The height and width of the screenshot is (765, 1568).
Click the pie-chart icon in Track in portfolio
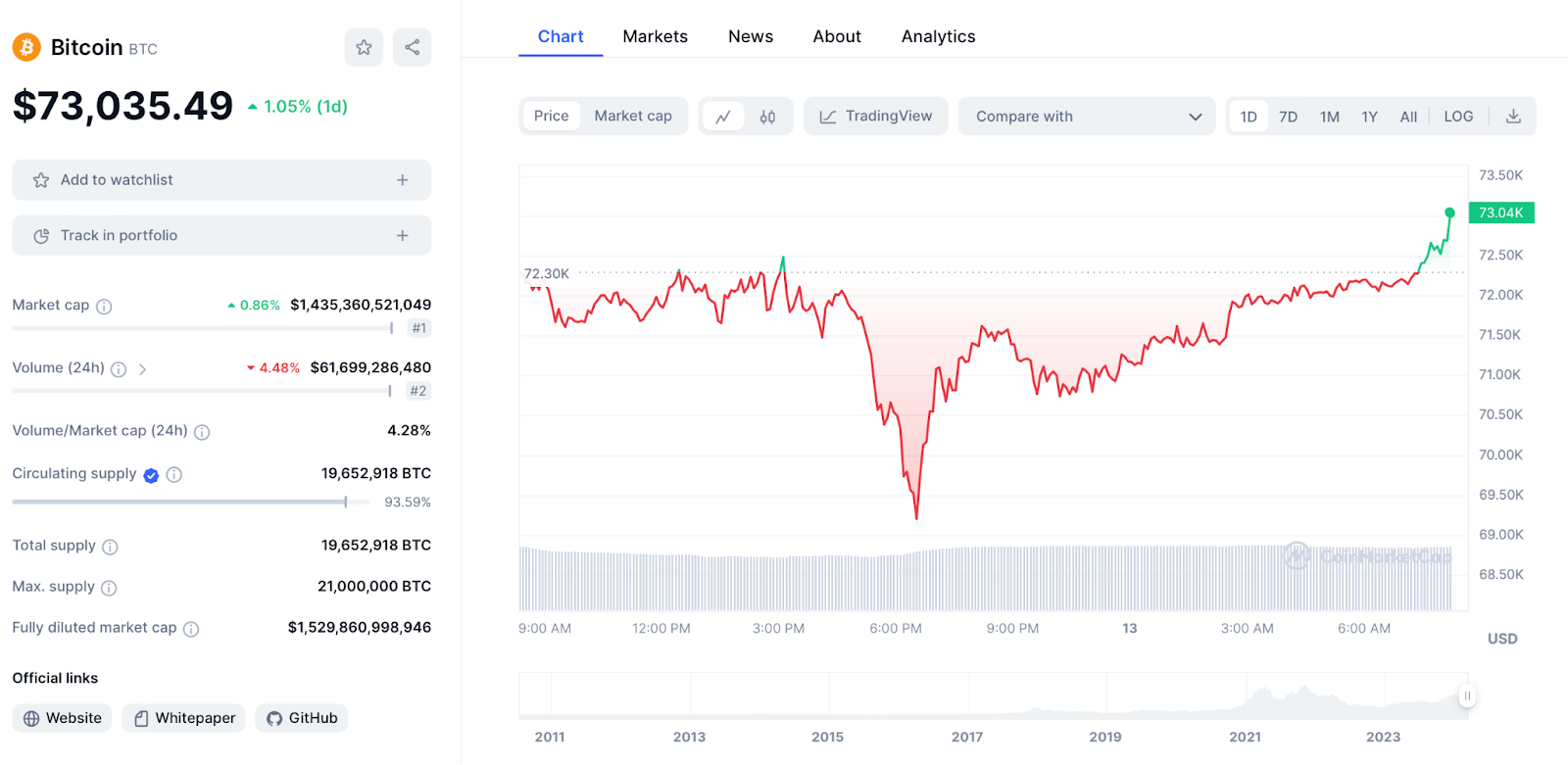[41, 236]
